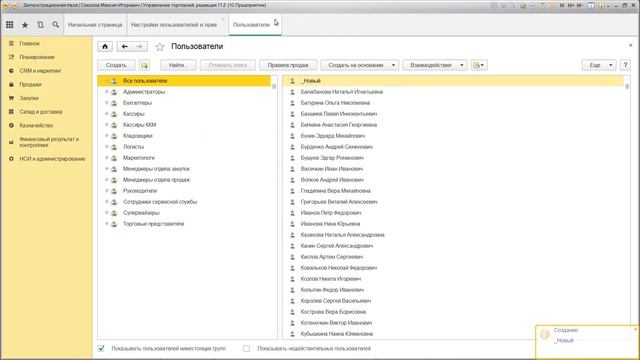Click CRM и маркетинг section icon
Viewport: 640px width, 360px height.
11,71
